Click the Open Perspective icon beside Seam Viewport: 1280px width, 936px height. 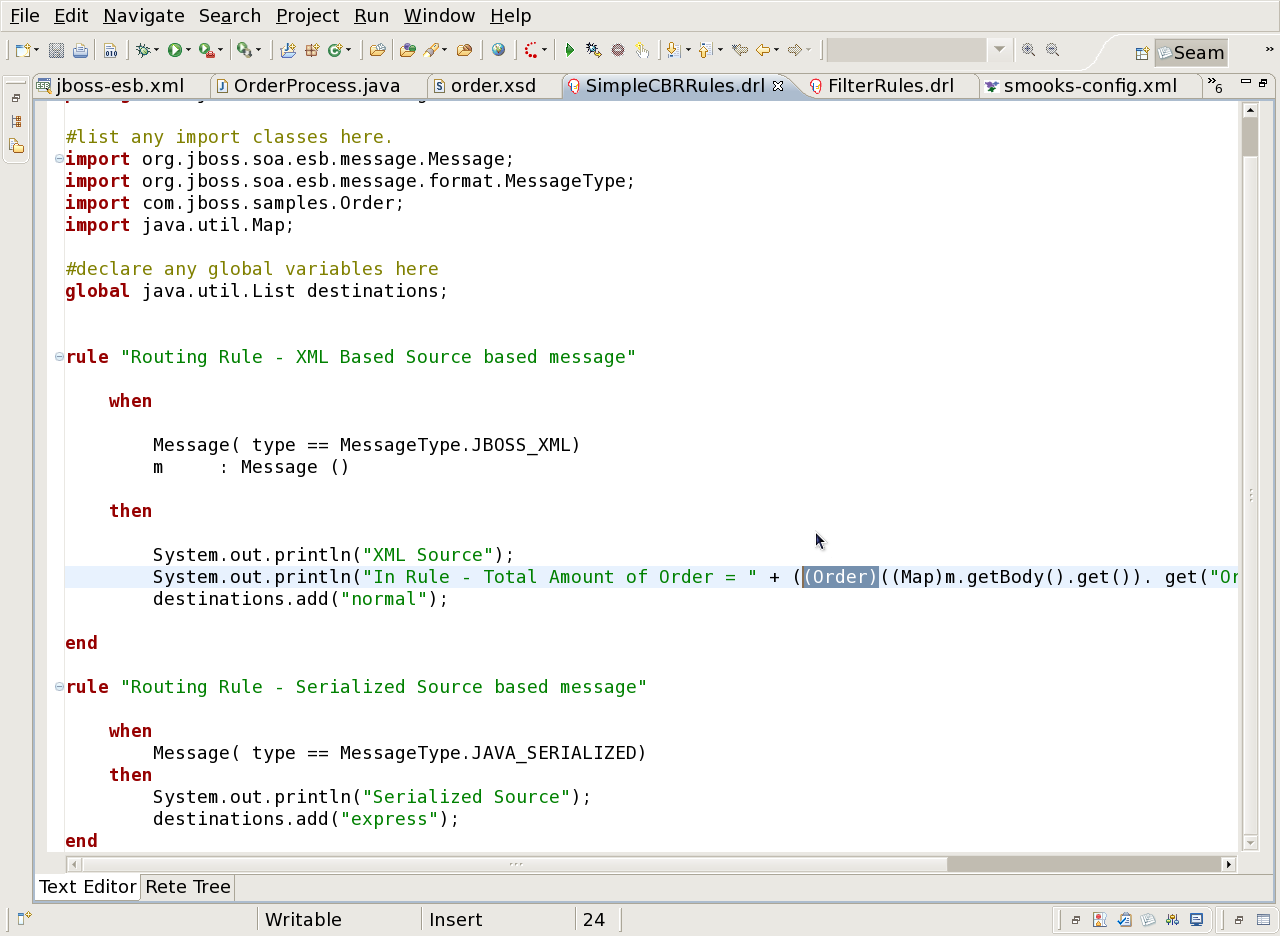click(x=1141, y=53)
